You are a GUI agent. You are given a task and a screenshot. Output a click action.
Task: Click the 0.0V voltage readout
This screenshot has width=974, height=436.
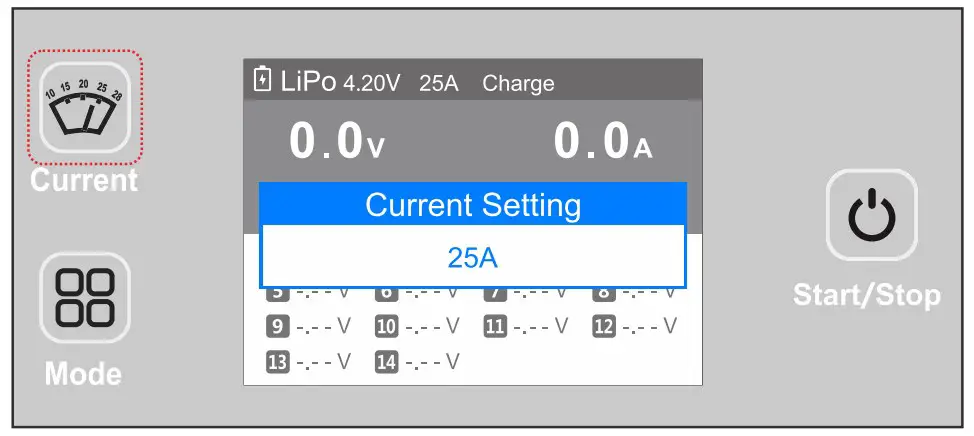pos(336,142)
